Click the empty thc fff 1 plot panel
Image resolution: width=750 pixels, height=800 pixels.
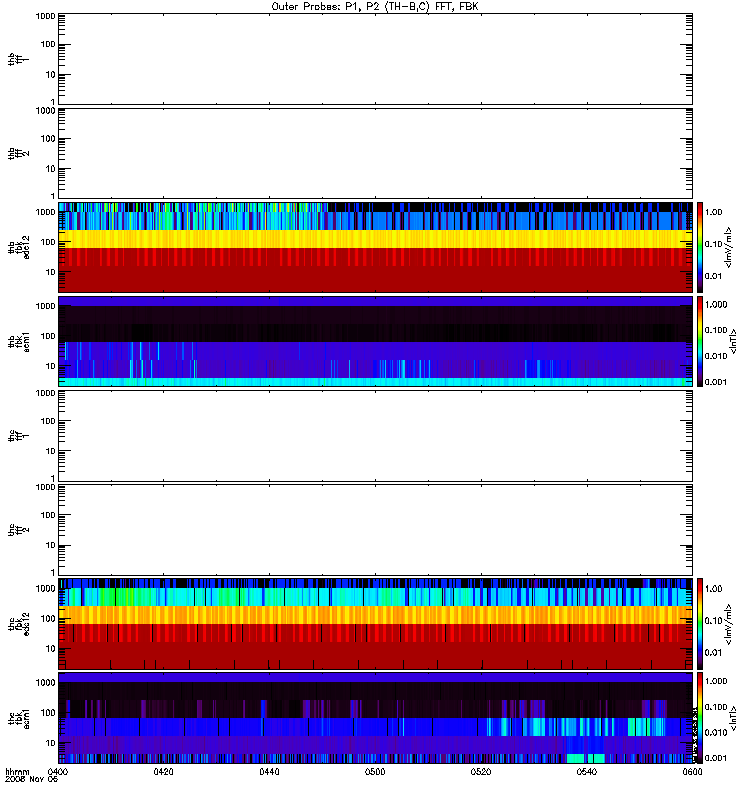375,436
